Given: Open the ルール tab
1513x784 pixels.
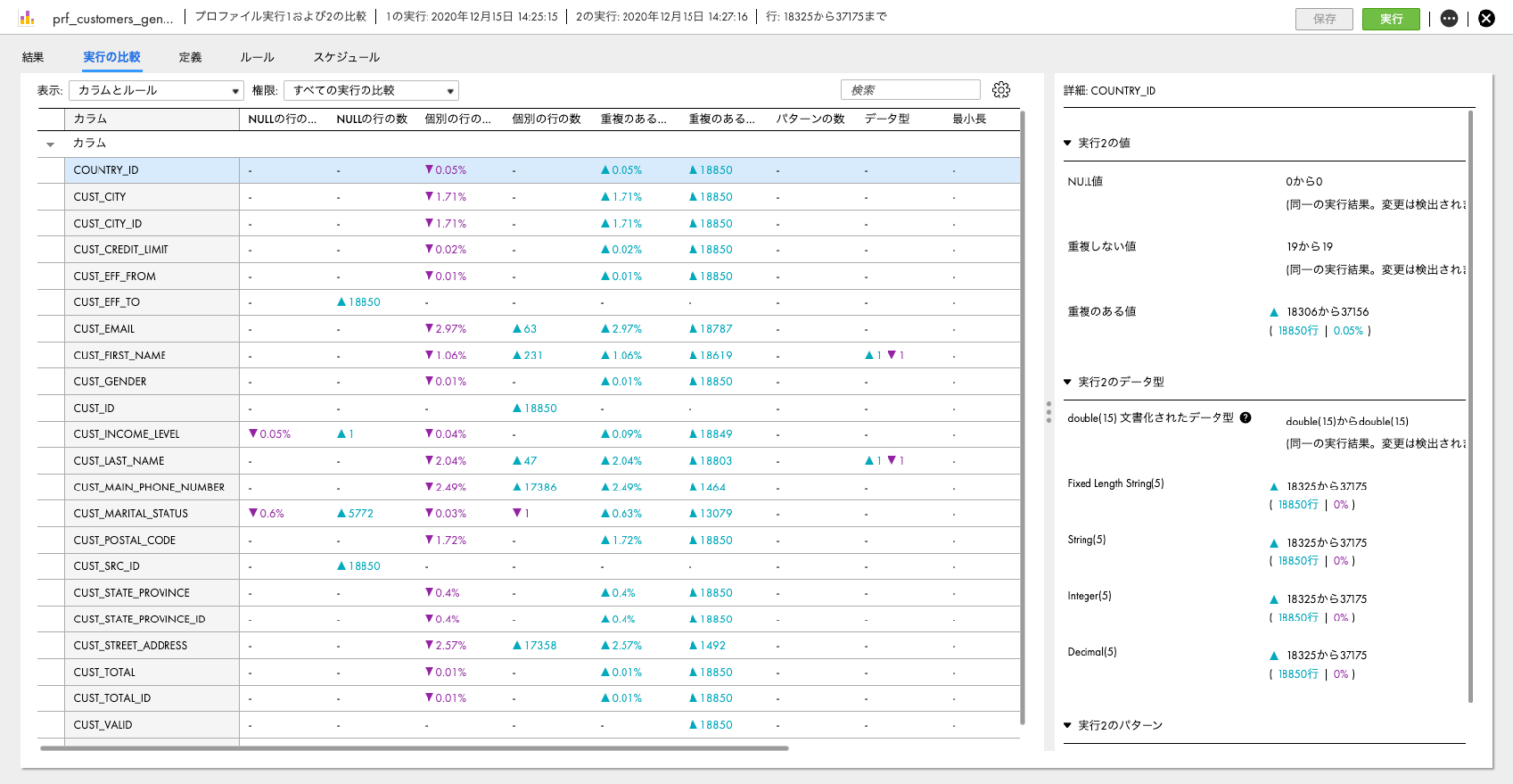Looking at the screenshot, I should (256, 57).
